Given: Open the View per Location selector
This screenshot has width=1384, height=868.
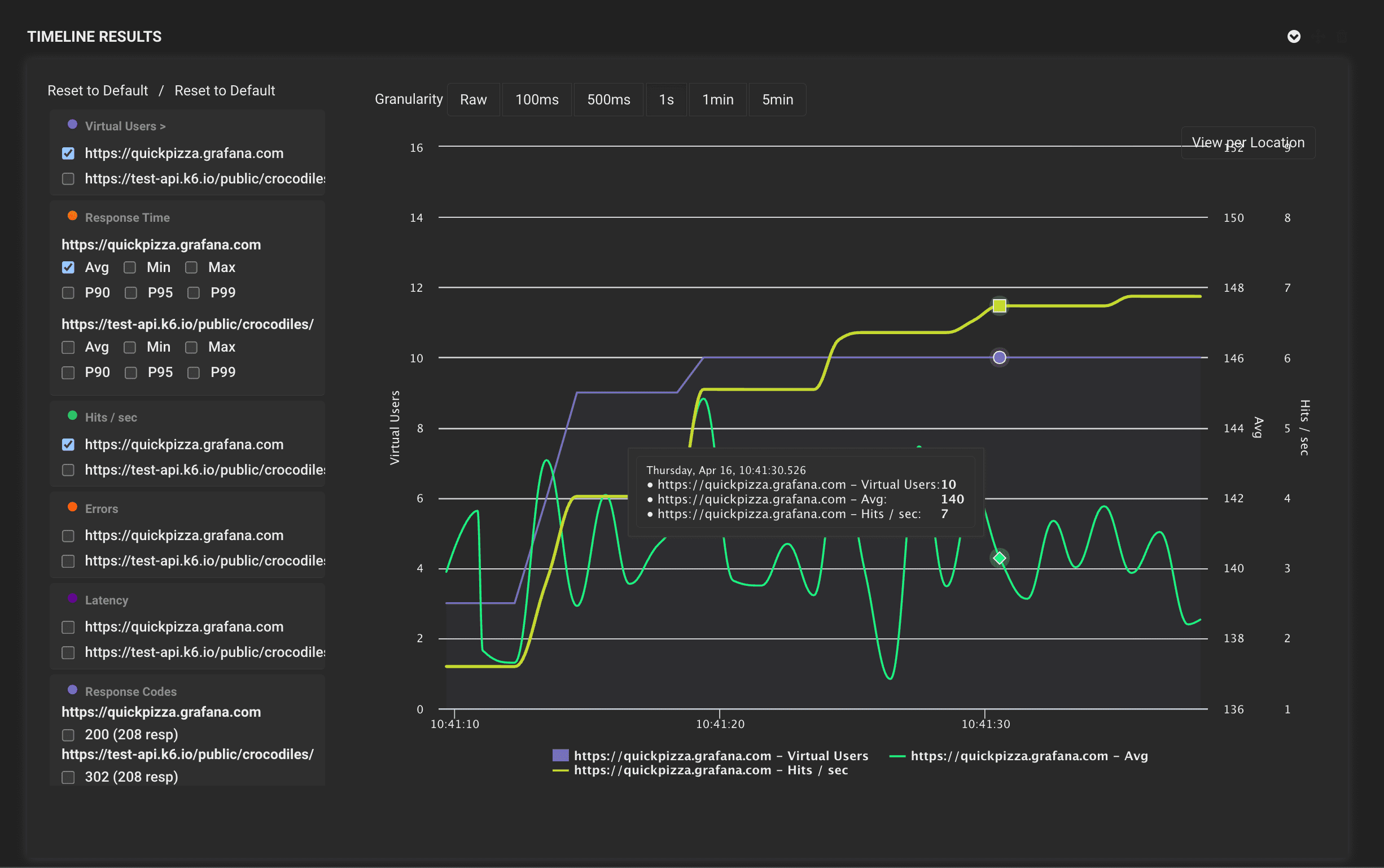Looking at the screenshot, I should pos(1247,142).
